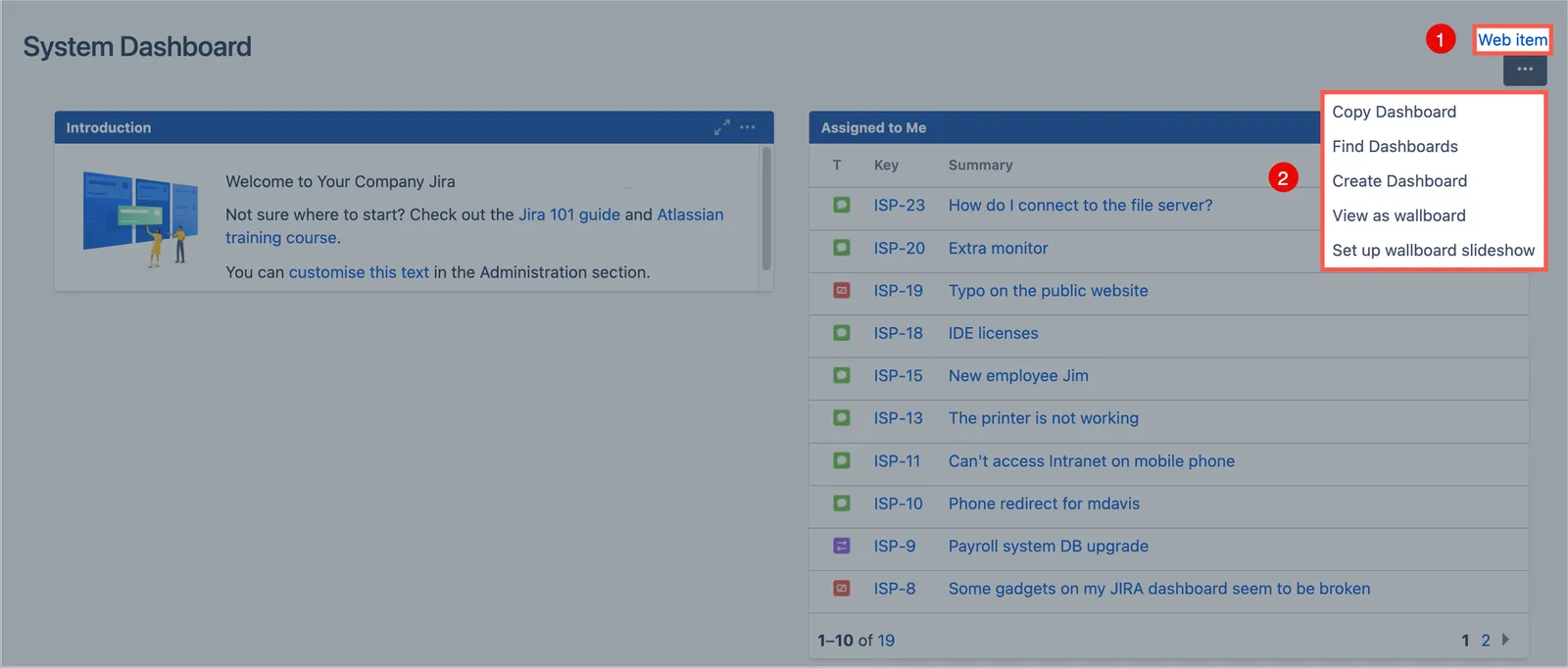The width and height of the screenshot is (1568, 668).
Task: Click current page number 1
Action: pyautogui.click(x=1465, y=641)
